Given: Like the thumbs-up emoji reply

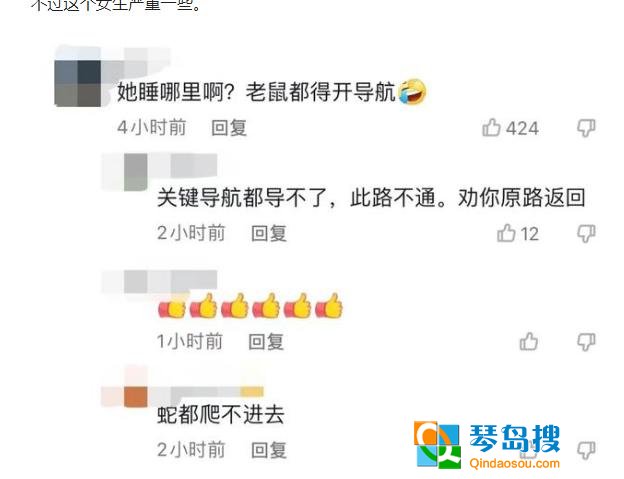Looking at the screenshot, I should tap(529, 342).
